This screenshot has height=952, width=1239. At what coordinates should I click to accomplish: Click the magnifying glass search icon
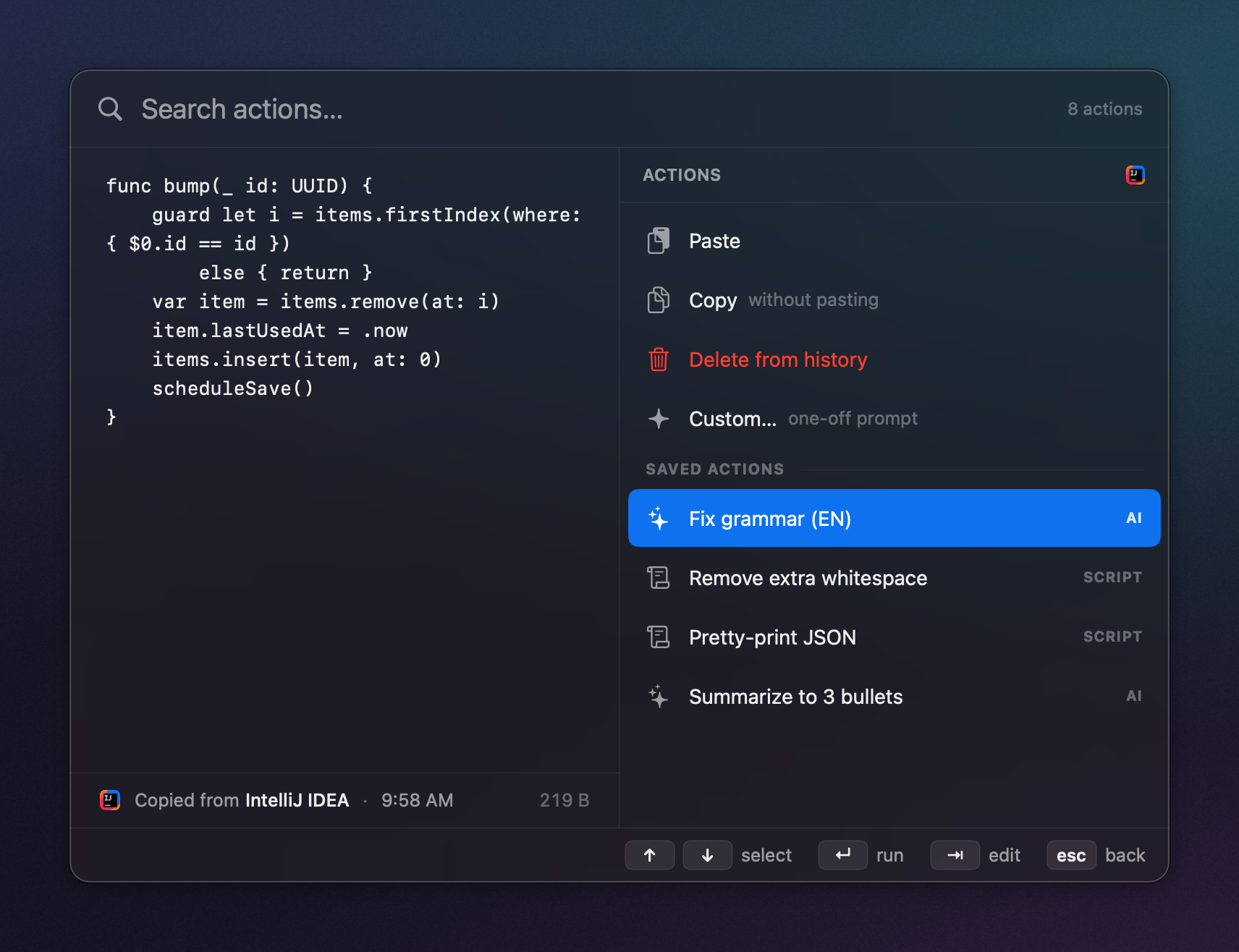(x=110, y=109)
